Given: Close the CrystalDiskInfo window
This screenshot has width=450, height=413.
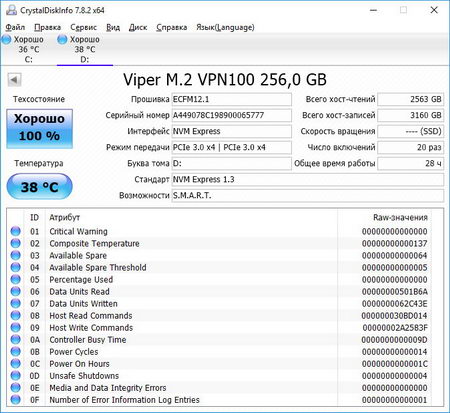Looking at the screenshot, I should 434,10.
